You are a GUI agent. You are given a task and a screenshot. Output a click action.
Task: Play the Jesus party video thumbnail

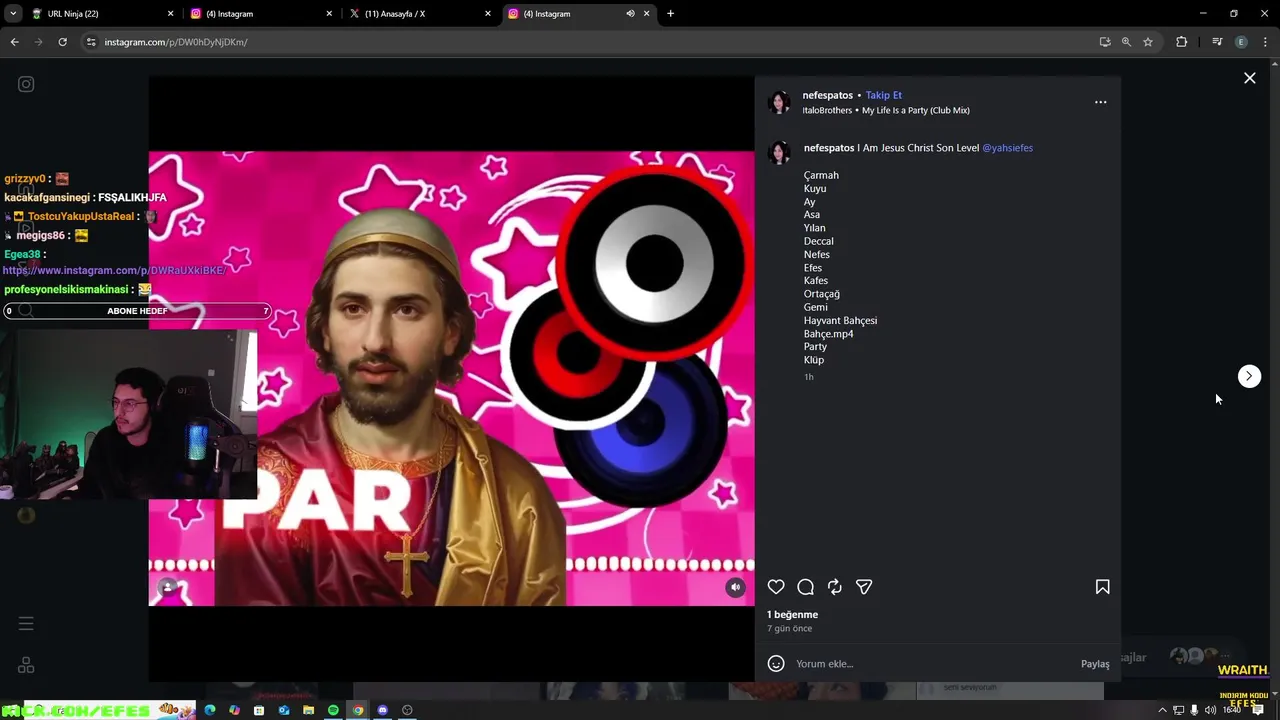coord(451,378)
